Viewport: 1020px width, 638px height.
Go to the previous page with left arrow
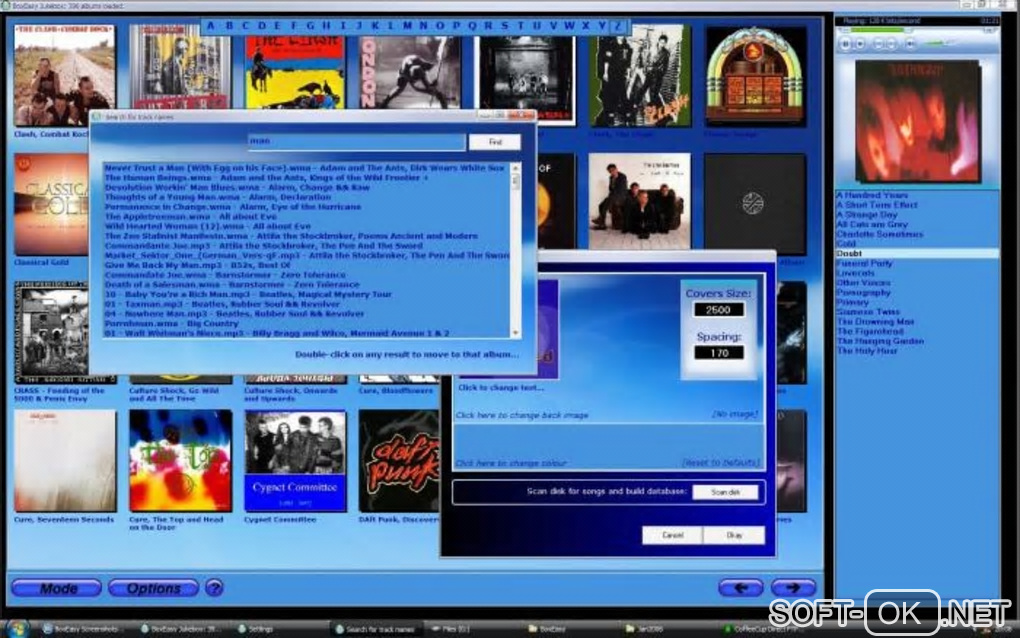tap(740, 587)
